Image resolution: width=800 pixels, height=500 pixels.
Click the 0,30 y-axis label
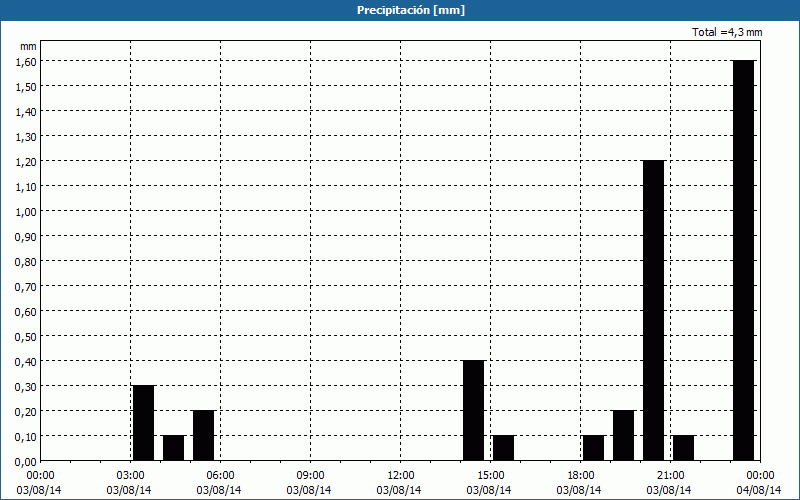[26, 387]
